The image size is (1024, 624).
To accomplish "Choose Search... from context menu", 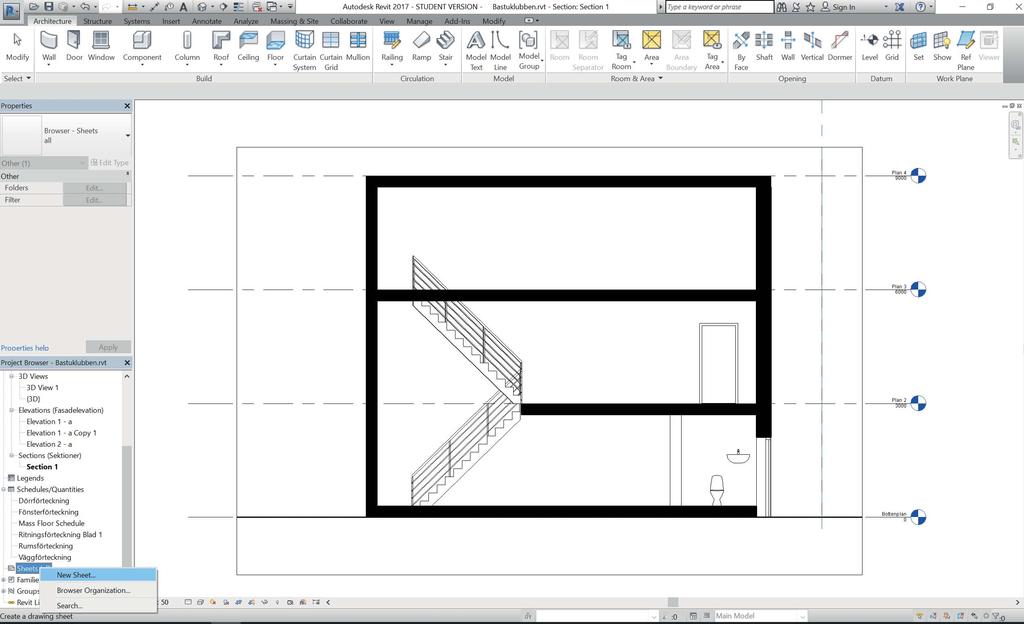I will (x=99, y=606).
